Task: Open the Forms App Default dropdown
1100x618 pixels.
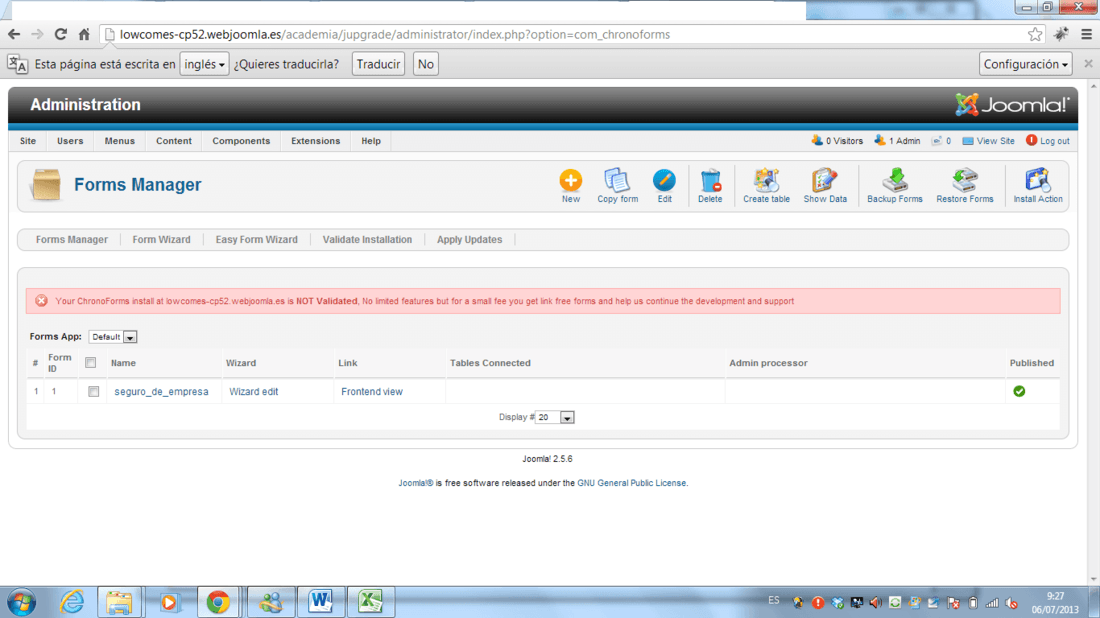Action: coord(112,337)
